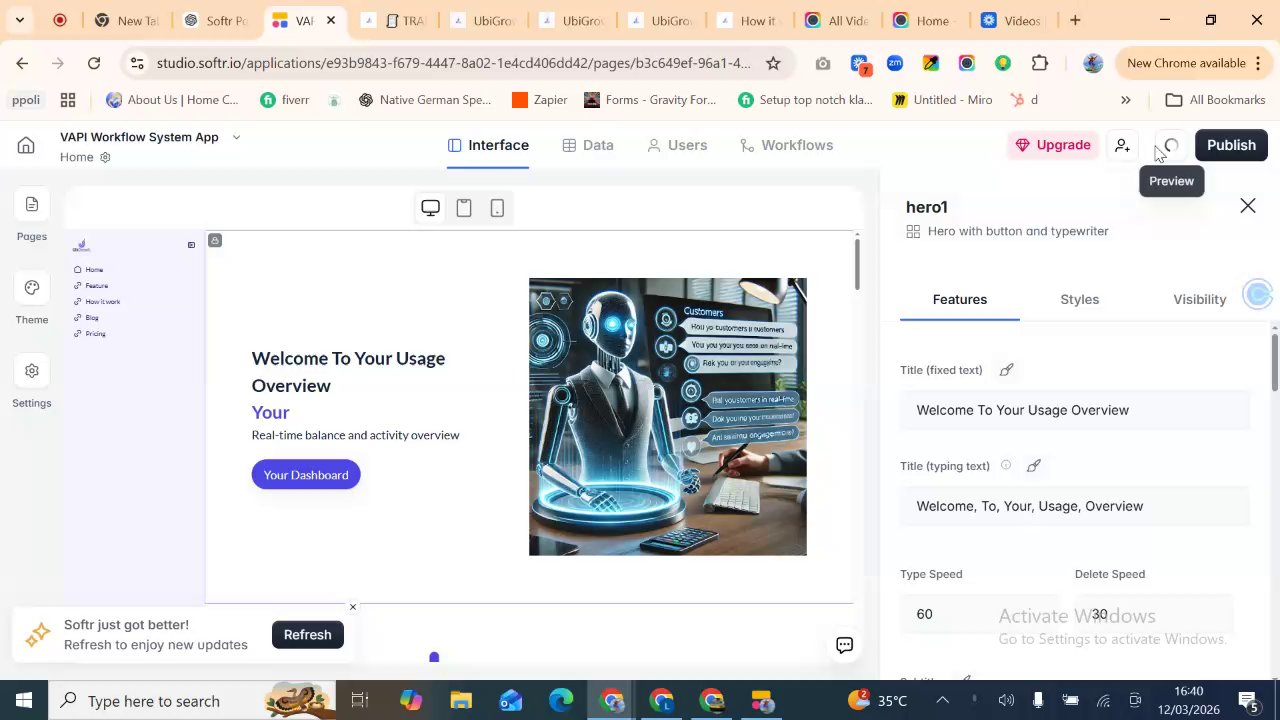Click style brush beside Title (fixed text)

point(1006,370)
